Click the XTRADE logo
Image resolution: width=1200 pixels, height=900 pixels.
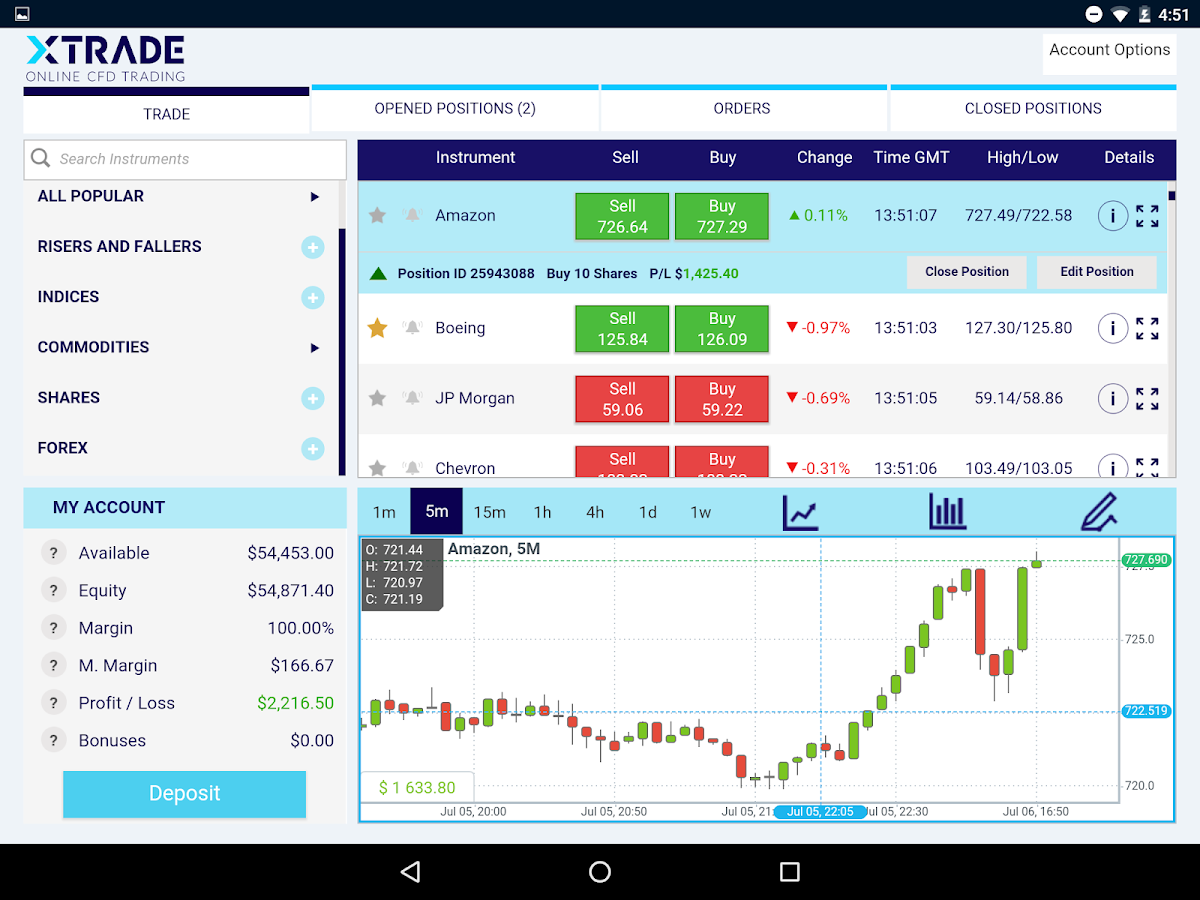(x=106, y=59)
